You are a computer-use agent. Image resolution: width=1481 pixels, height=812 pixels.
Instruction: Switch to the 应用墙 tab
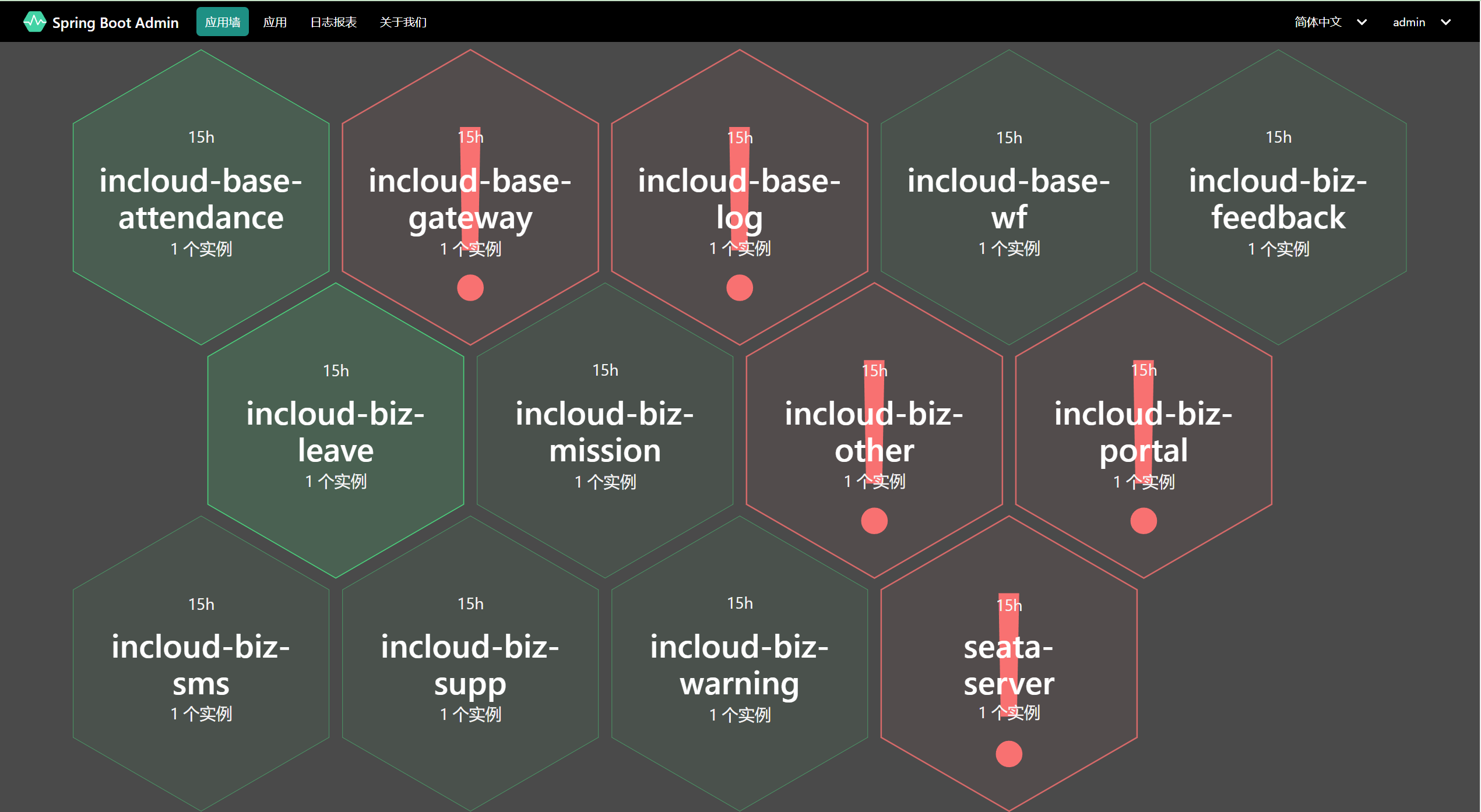222,22
